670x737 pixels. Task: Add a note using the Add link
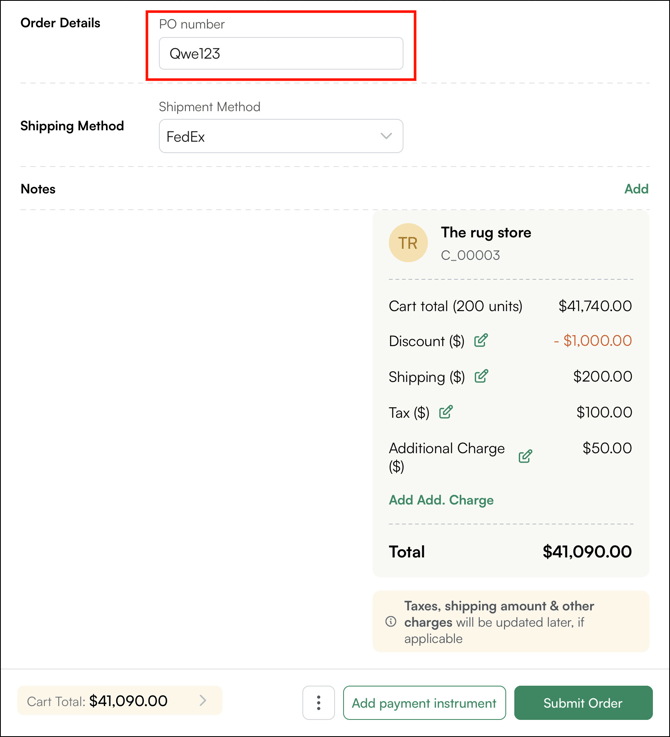[636, 189]
